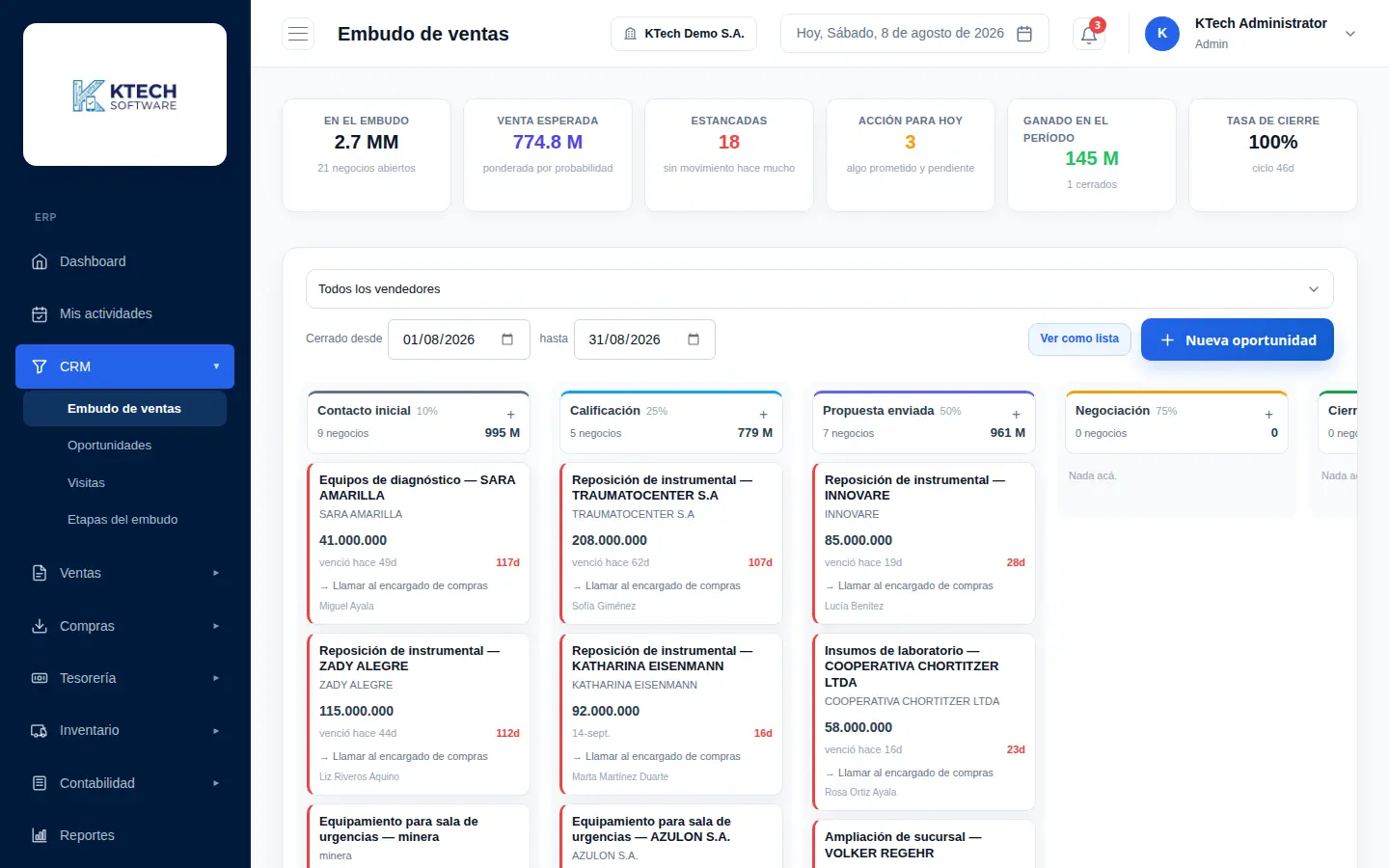Click the Negociación column header
This screenshot has width=1389, height=868.
point(1177,421)
